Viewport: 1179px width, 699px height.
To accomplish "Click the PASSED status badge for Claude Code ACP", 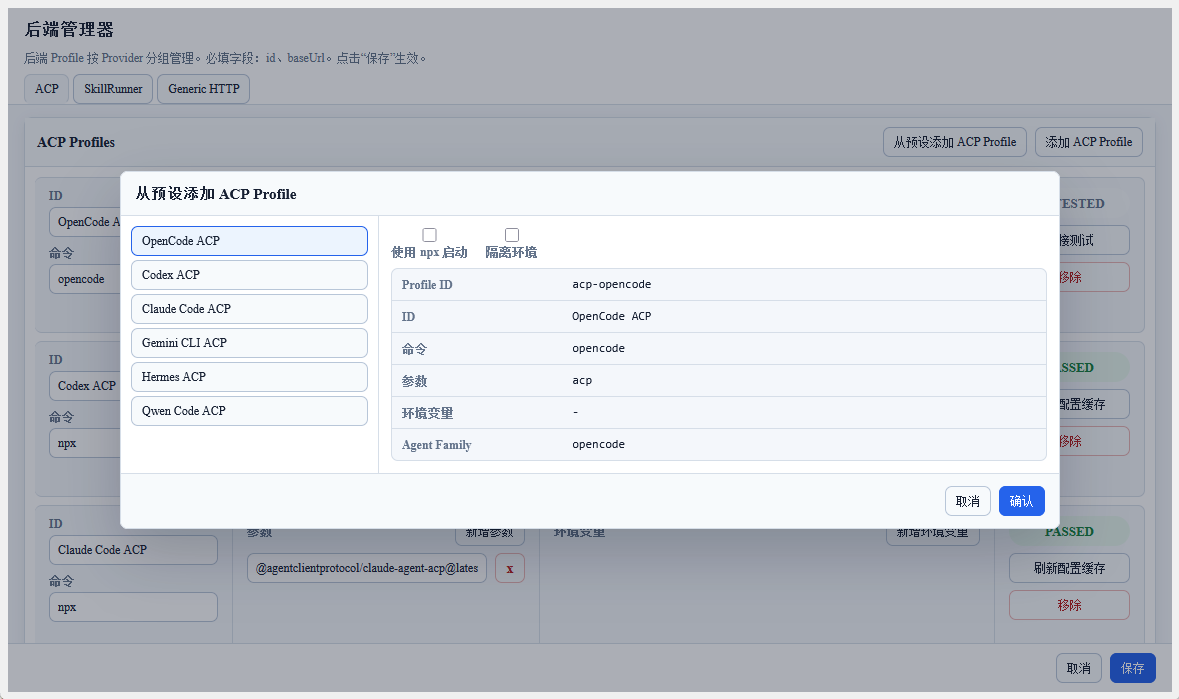I will 1068,531.
